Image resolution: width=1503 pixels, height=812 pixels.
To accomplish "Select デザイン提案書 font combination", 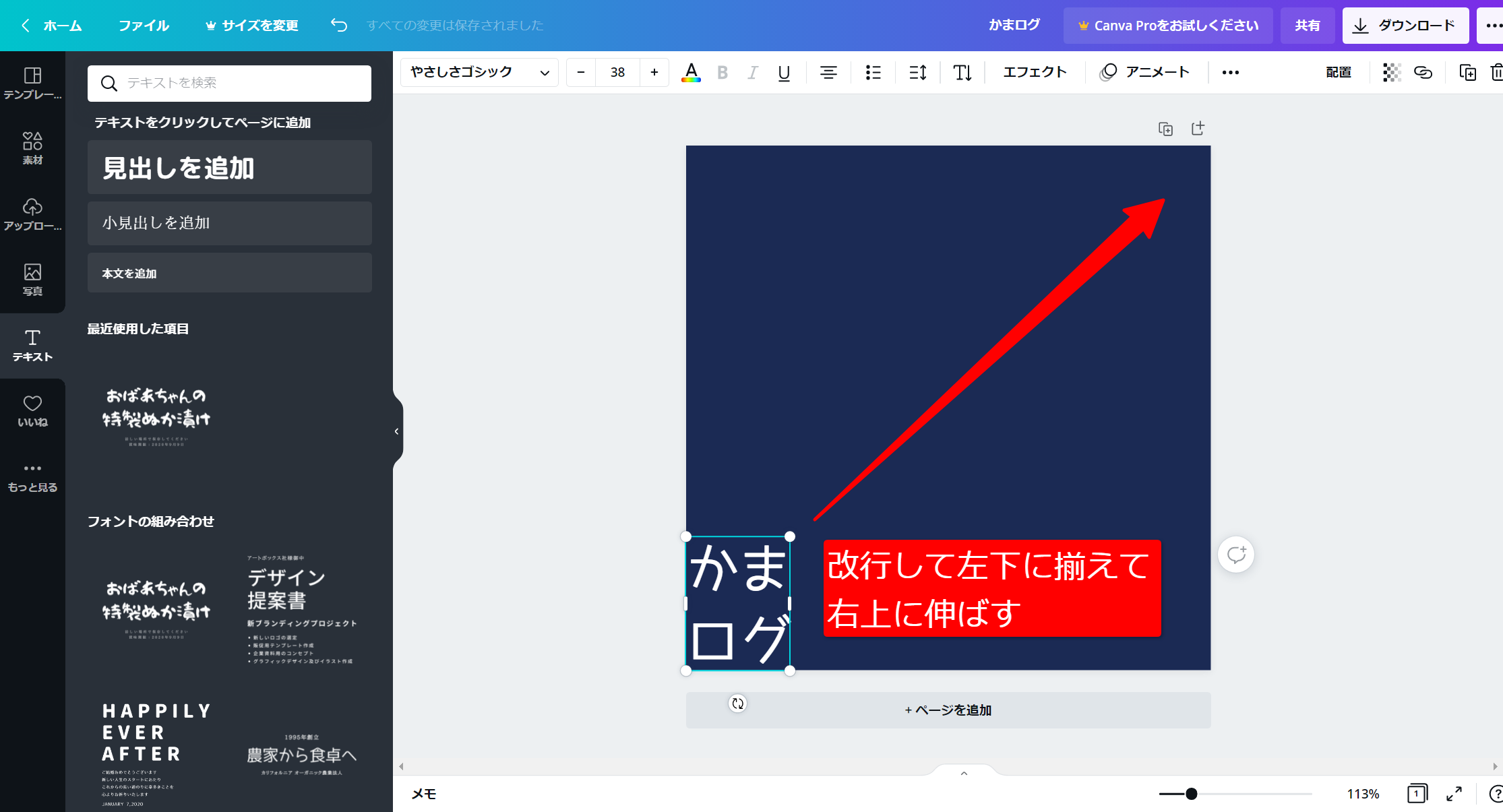I will click(x=302, y=608).
